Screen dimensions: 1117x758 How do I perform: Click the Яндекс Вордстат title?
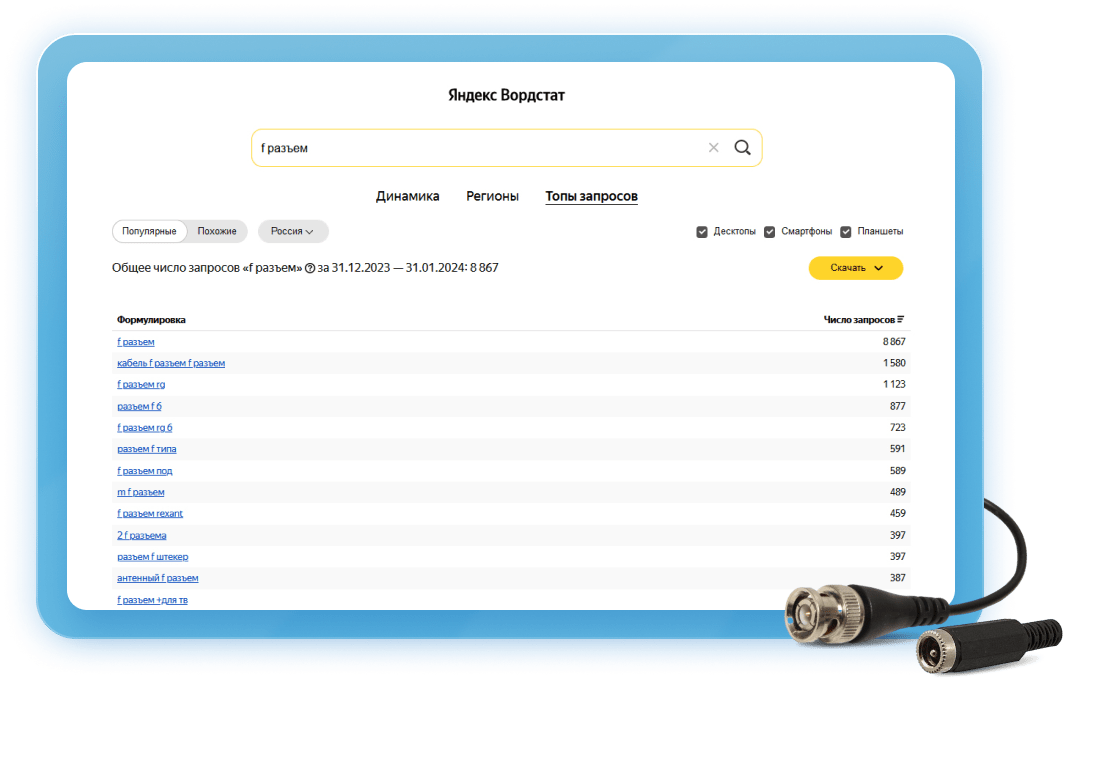click(506, 95)
